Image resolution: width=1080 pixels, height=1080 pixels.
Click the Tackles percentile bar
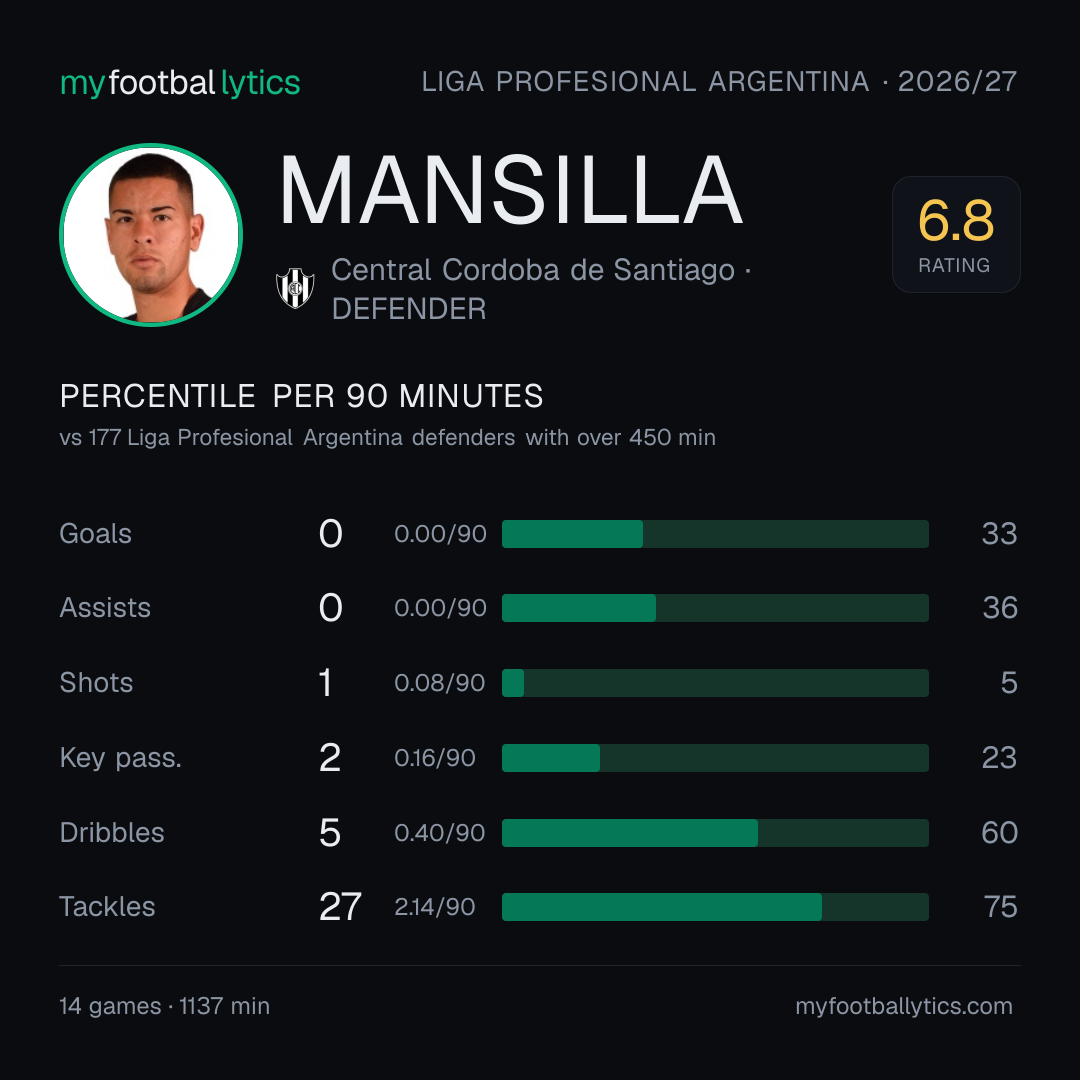(715, 907)
